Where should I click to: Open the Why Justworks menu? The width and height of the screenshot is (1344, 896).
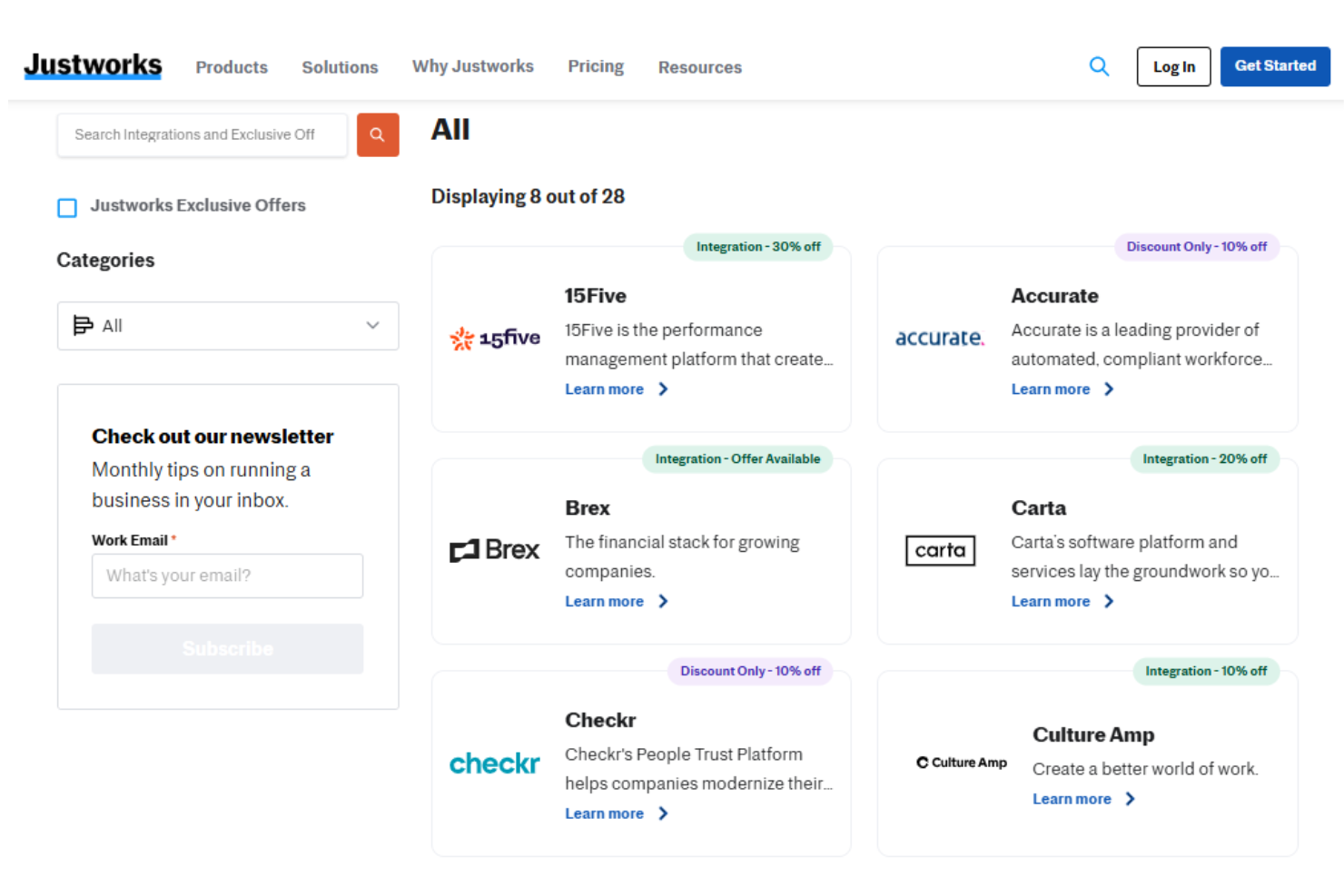point(473,66)
